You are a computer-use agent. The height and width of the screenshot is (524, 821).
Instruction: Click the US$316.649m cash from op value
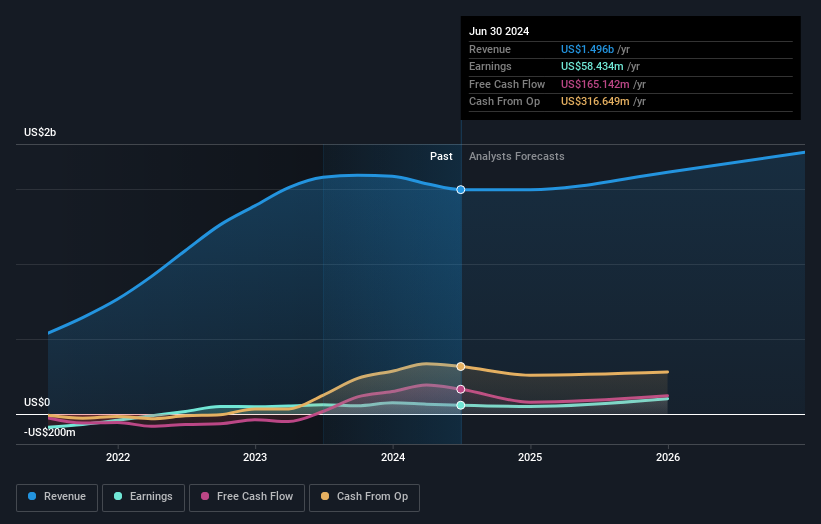coord(595,102)
